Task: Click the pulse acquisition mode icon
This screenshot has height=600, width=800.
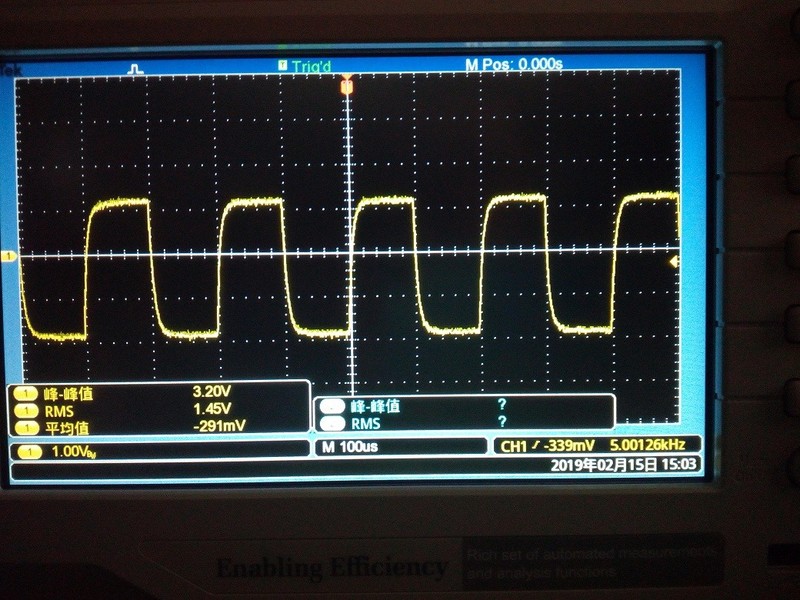Action: tap(135, 68)
